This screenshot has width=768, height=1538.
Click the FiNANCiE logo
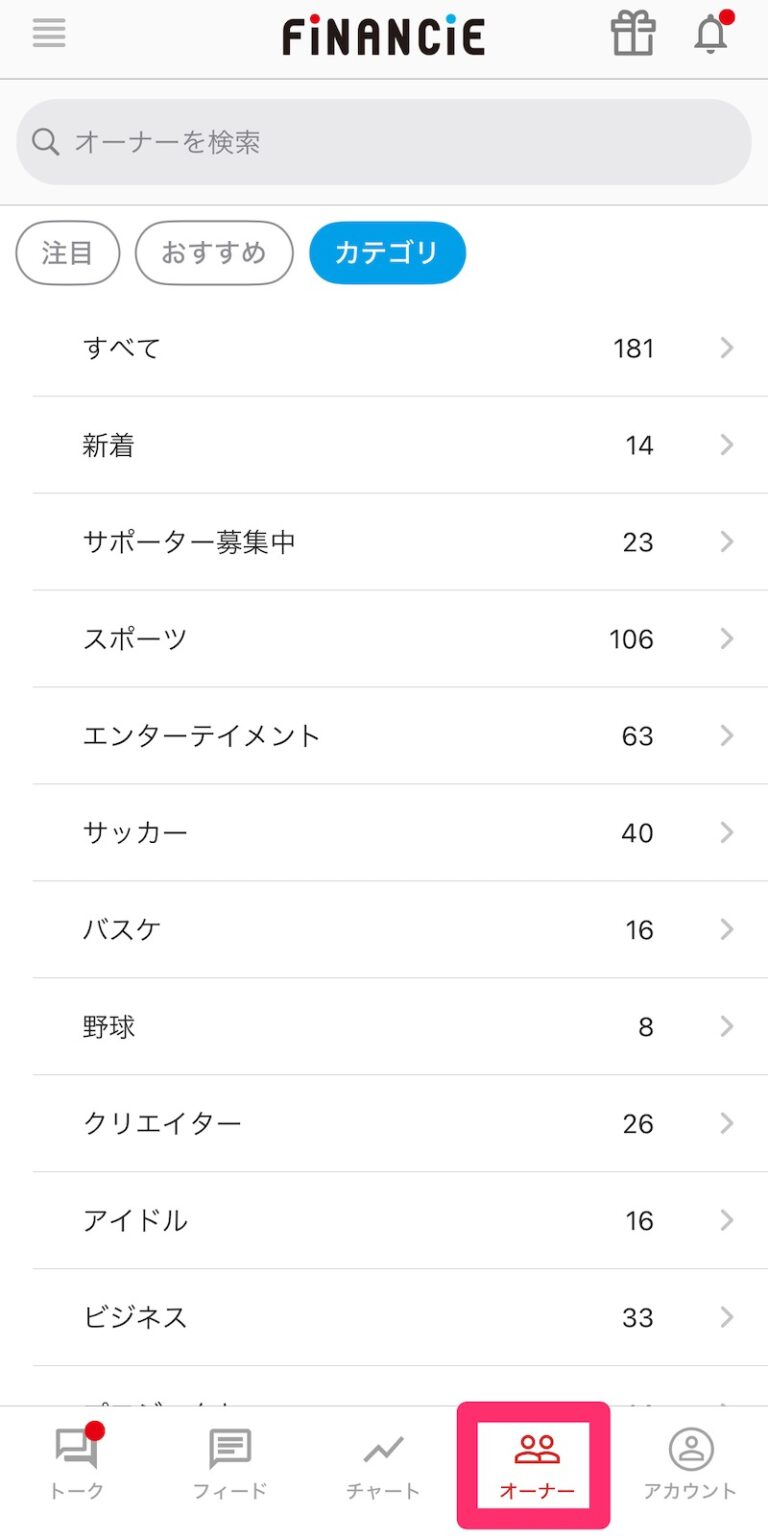[x=384, y=37]
